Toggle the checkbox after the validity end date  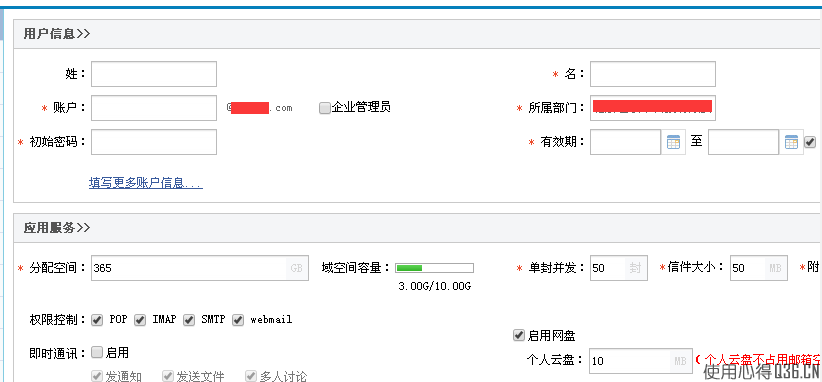point(810,142)
